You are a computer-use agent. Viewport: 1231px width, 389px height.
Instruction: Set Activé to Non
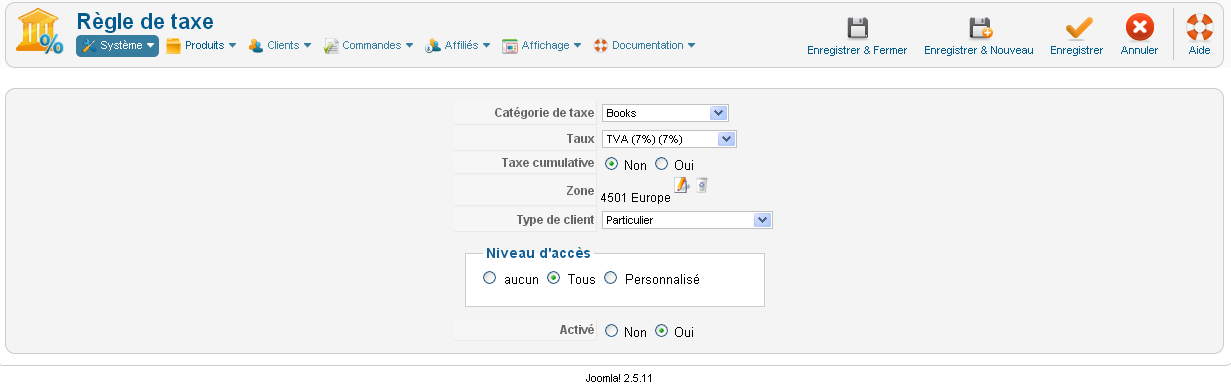[x=612, y=331]
